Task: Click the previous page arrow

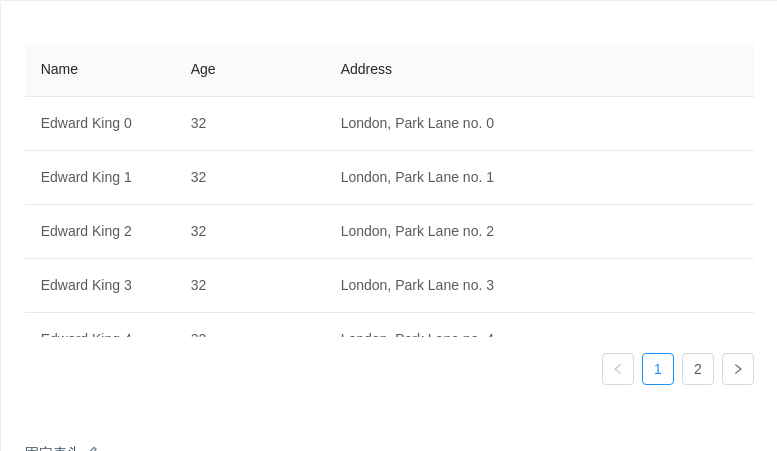Action: click(618, 369)
